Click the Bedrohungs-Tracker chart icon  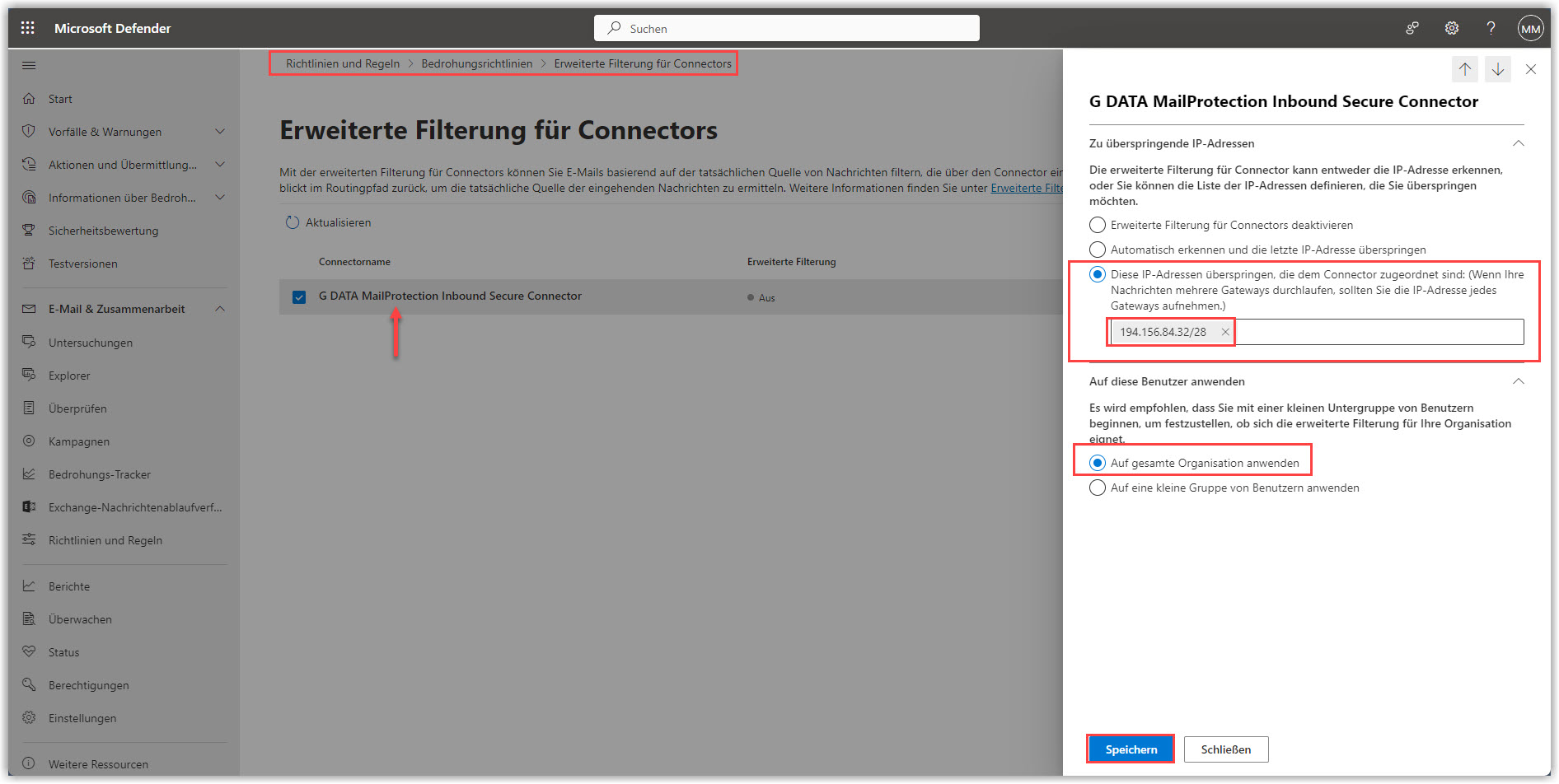[29, 474]
